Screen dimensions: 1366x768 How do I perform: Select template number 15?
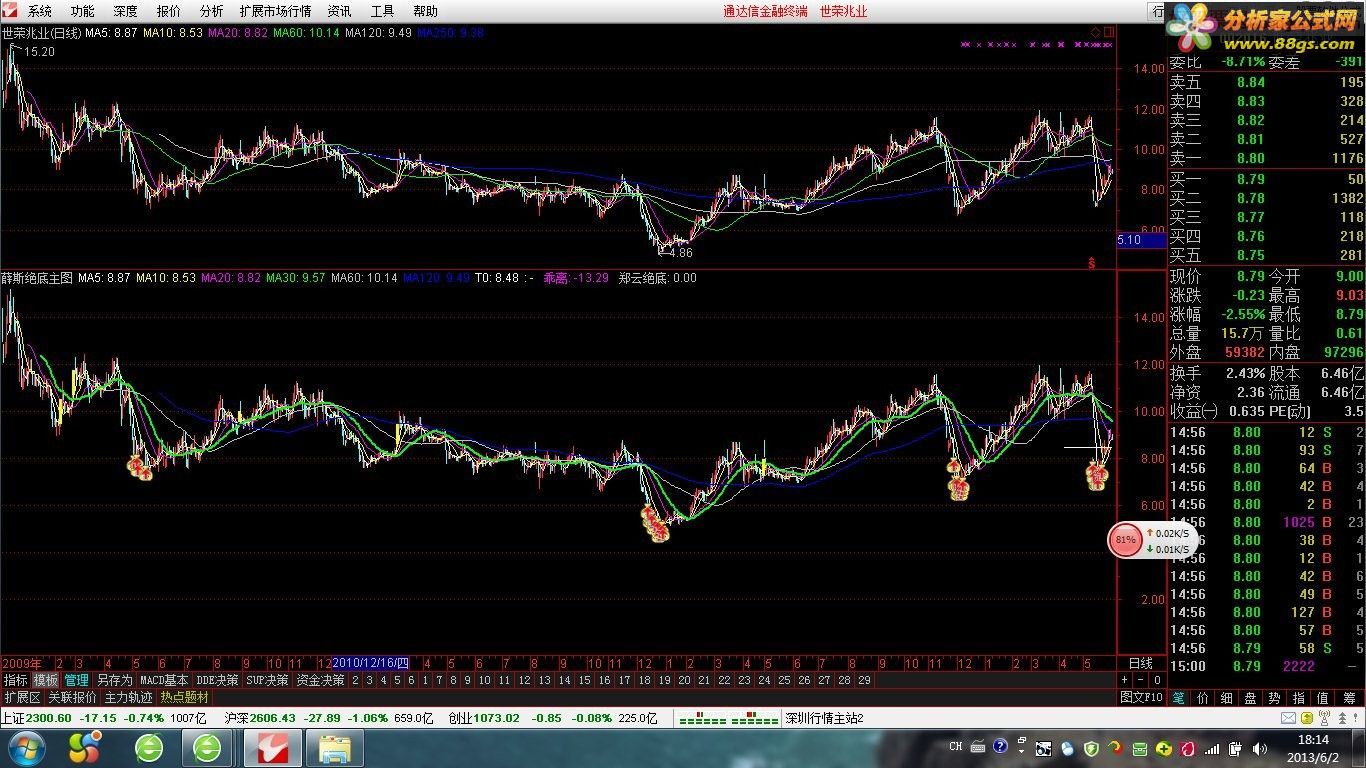(584, 680)
